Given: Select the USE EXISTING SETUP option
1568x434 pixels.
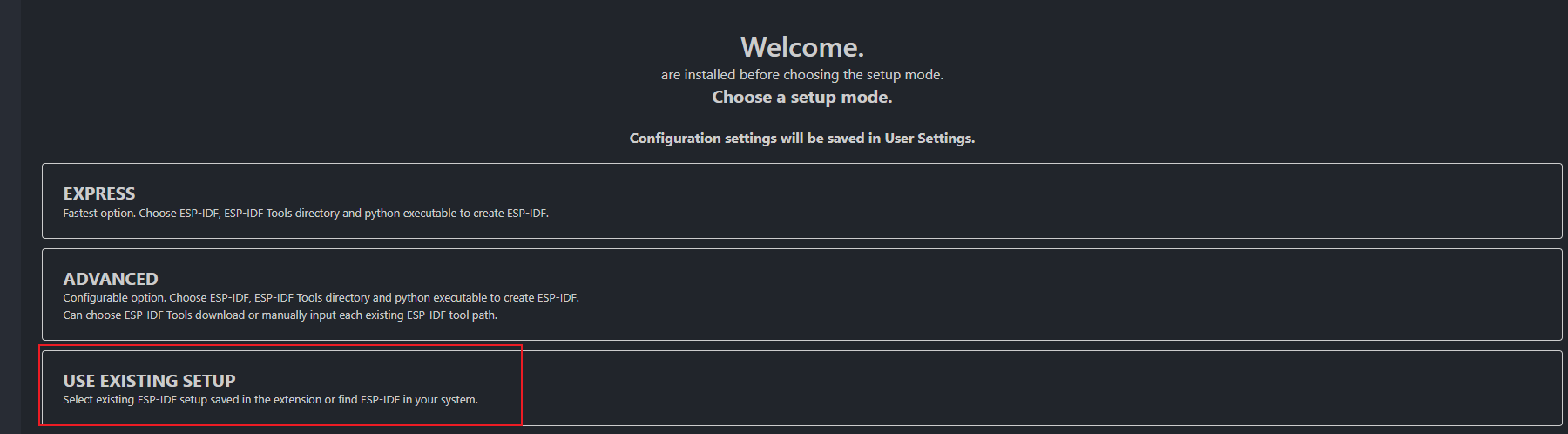Looking at the screenshot, I should [801, 389].
